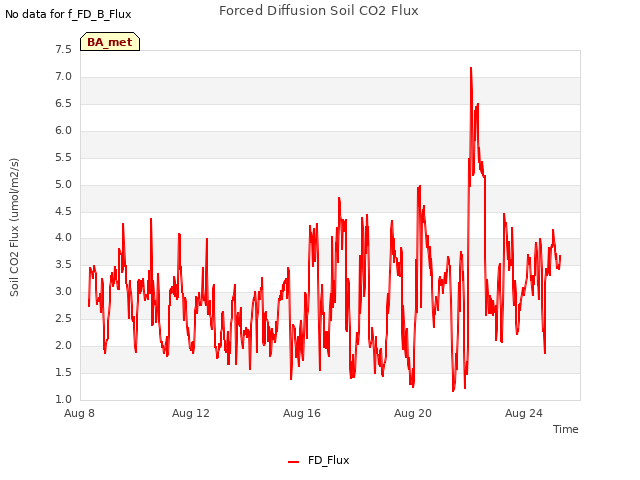Click the Aug 8 x-axis tick label
This screenshot has height=480, width=640.
coord(79,413)
